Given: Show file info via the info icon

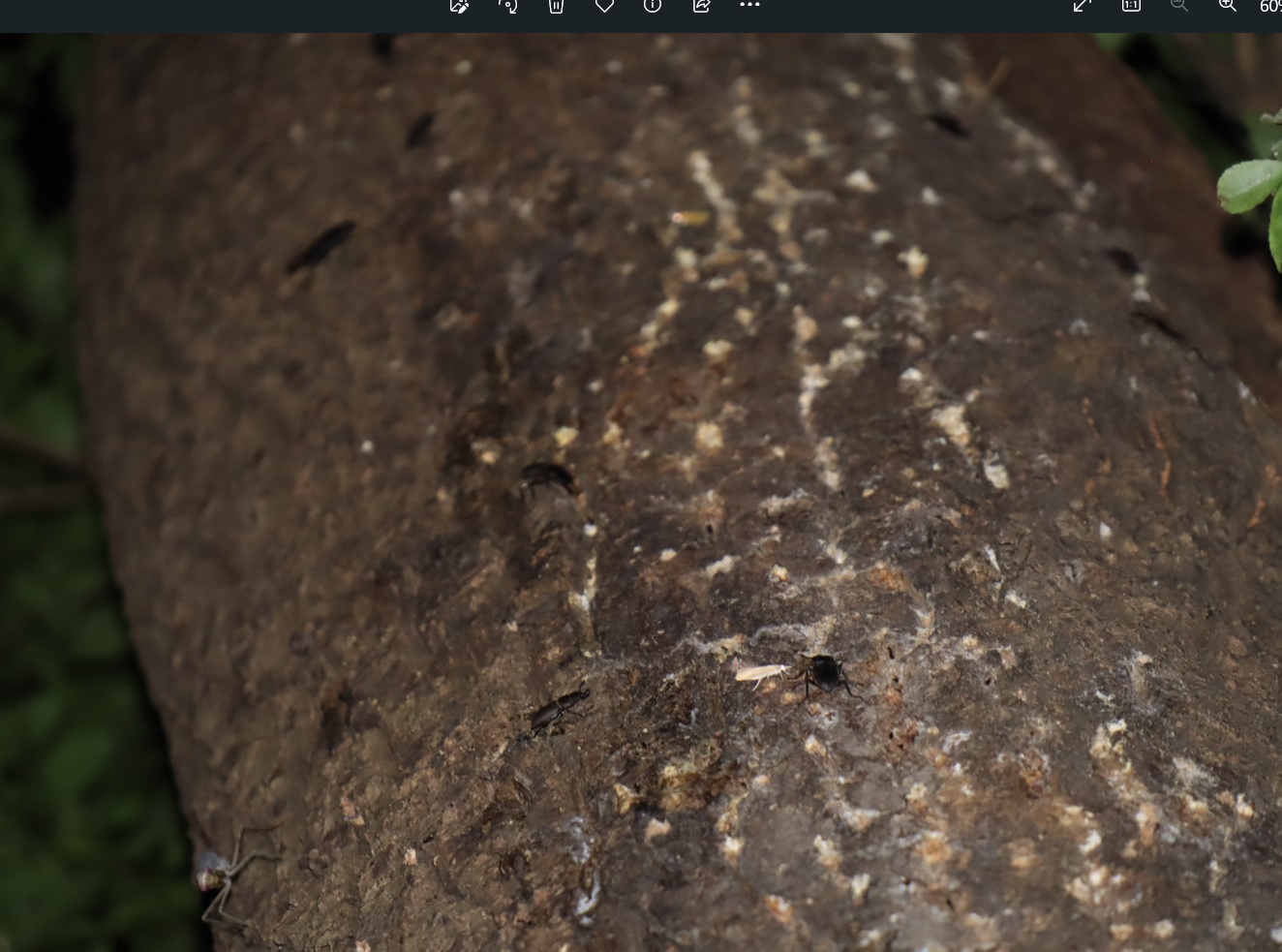Looking at the screenshot, I should (x=653, y=6).
